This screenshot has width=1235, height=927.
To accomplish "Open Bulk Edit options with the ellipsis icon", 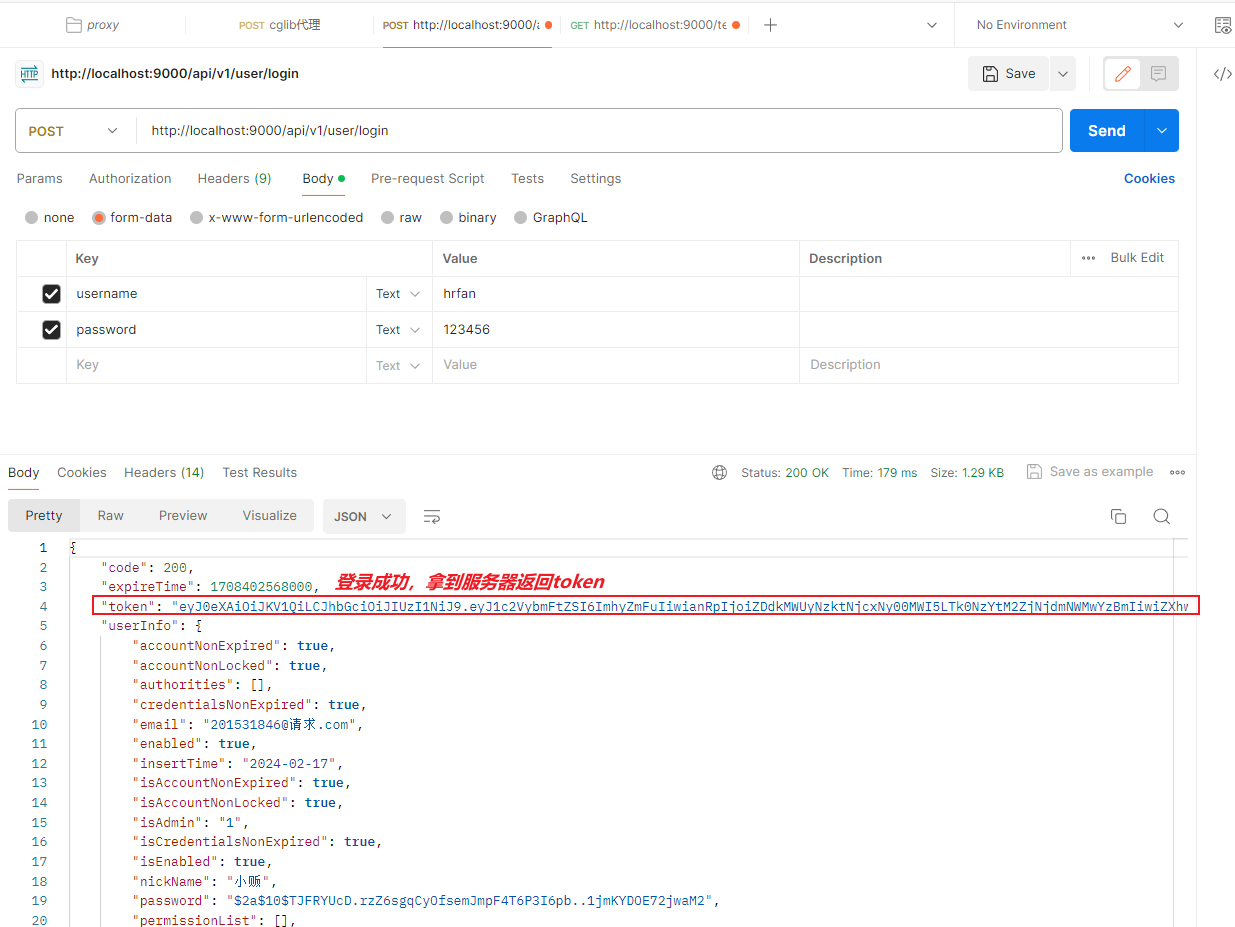I will (x=1088, y=257).
